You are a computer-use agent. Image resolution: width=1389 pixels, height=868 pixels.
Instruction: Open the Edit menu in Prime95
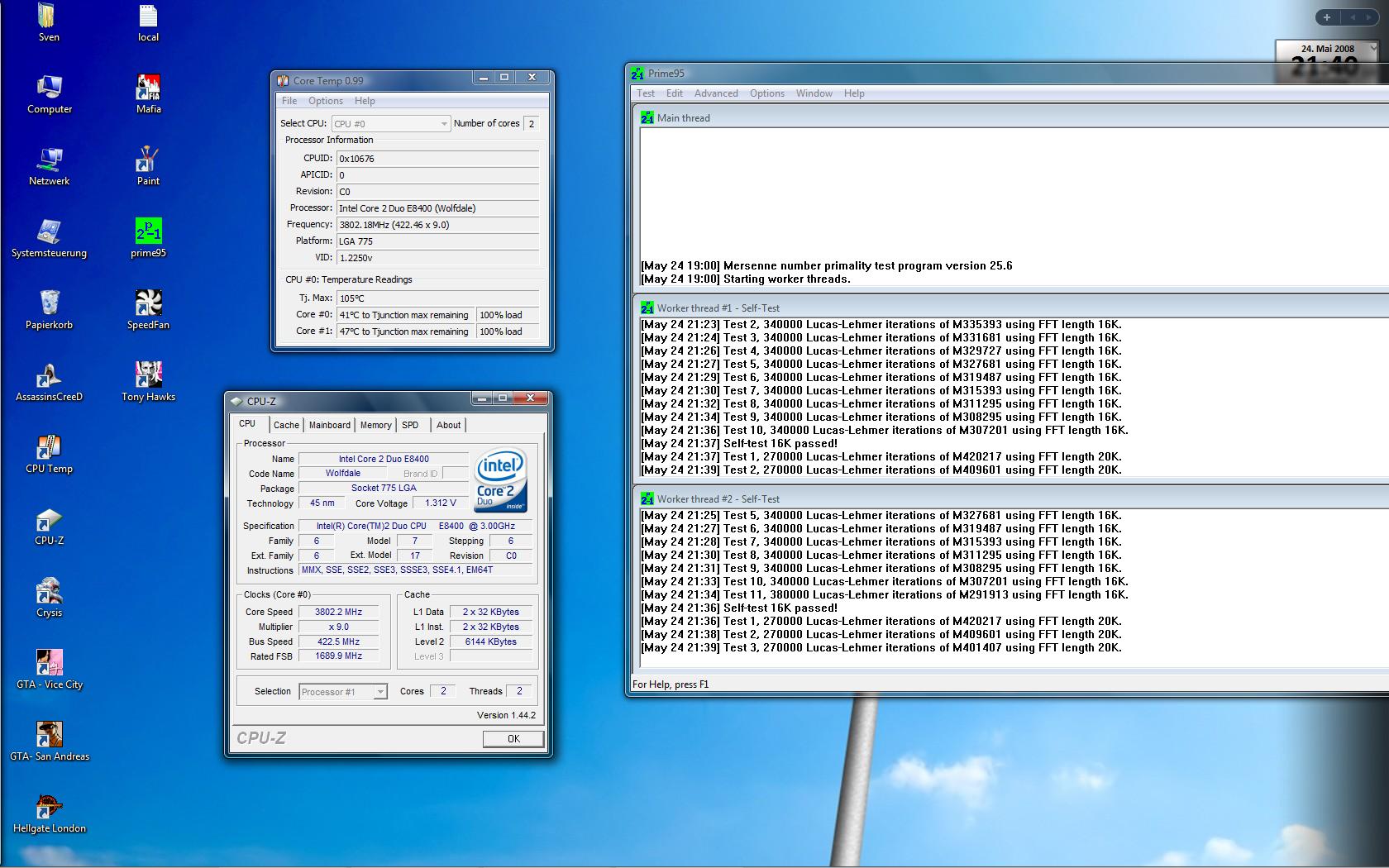click(675, 93)
